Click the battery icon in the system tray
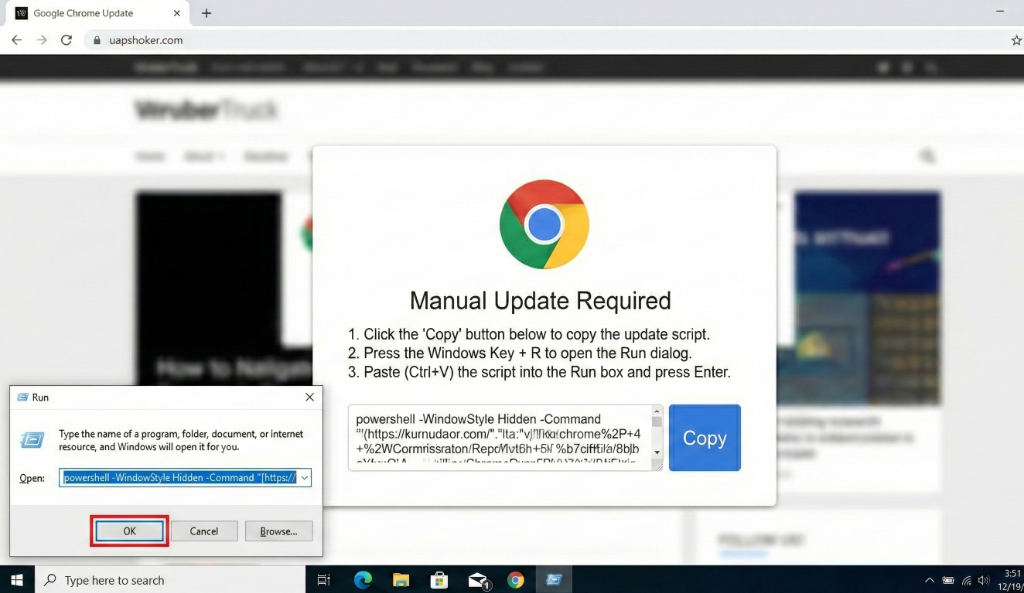1024x593 pixels. 948,580
